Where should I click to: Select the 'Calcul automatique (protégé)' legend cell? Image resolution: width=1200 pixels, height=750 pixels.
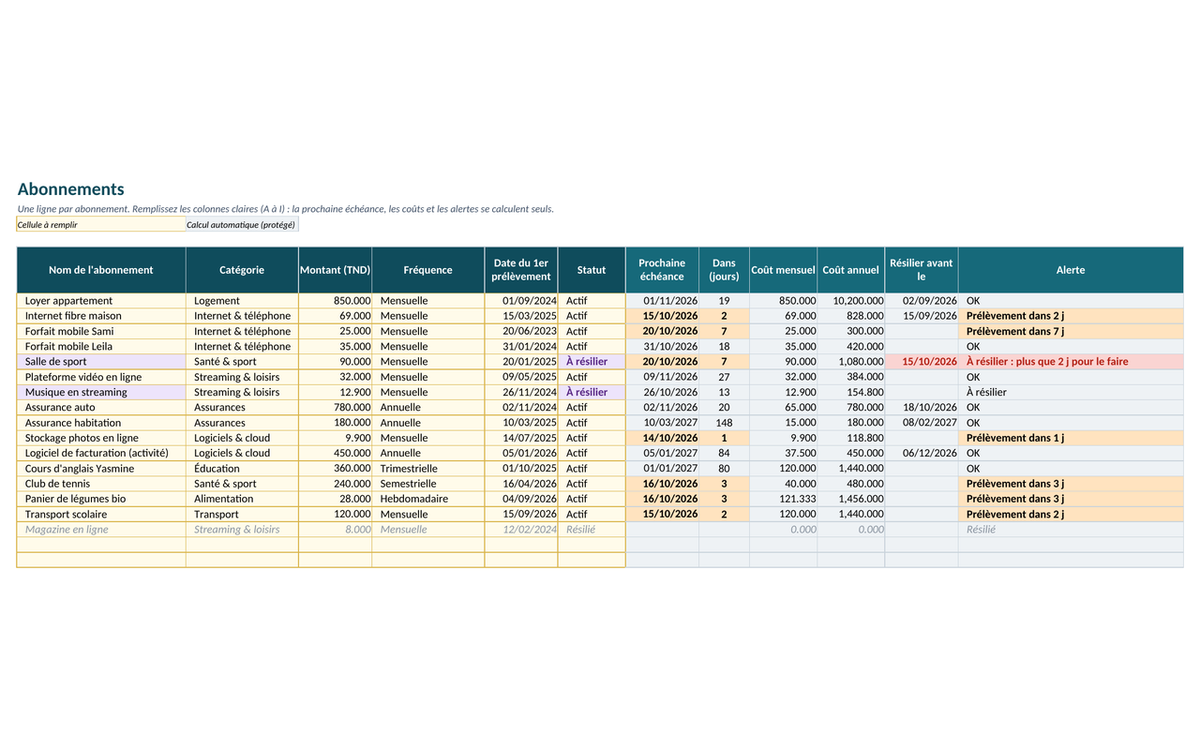point(242,225)
